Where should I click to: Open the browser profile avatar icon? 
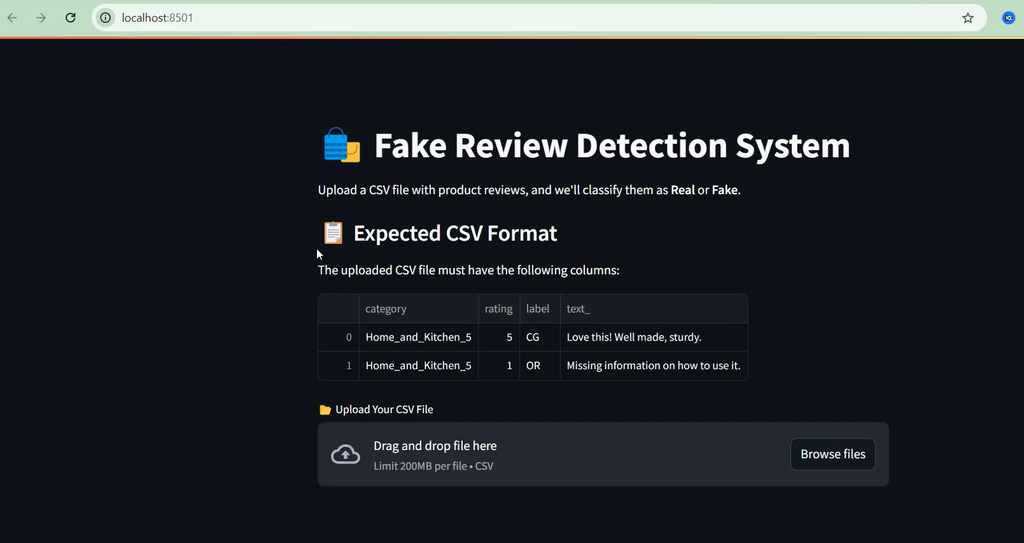pyautogui.click(x=1008, y=18)
